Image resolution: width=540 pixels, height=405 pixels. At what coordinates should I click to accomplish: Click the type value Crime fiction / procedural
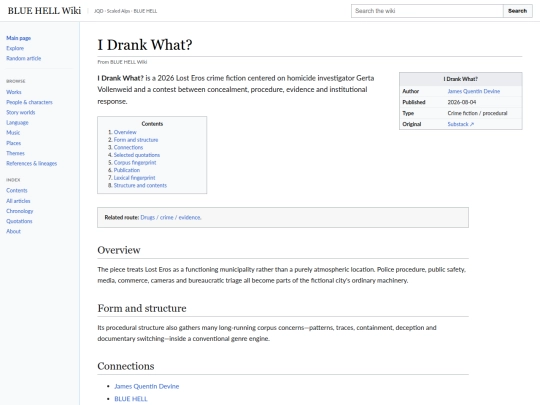coord(477,113)
